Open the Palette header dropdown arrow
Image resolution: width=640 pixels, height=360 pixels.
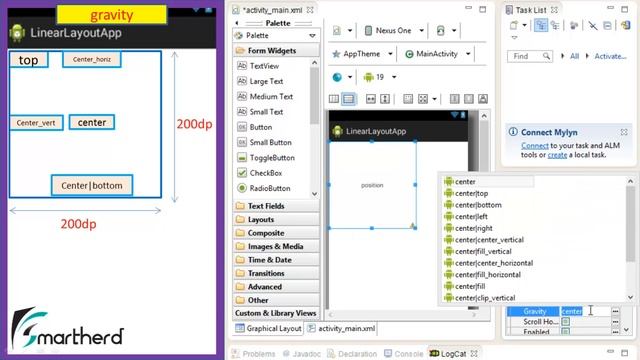coord(312,36)
